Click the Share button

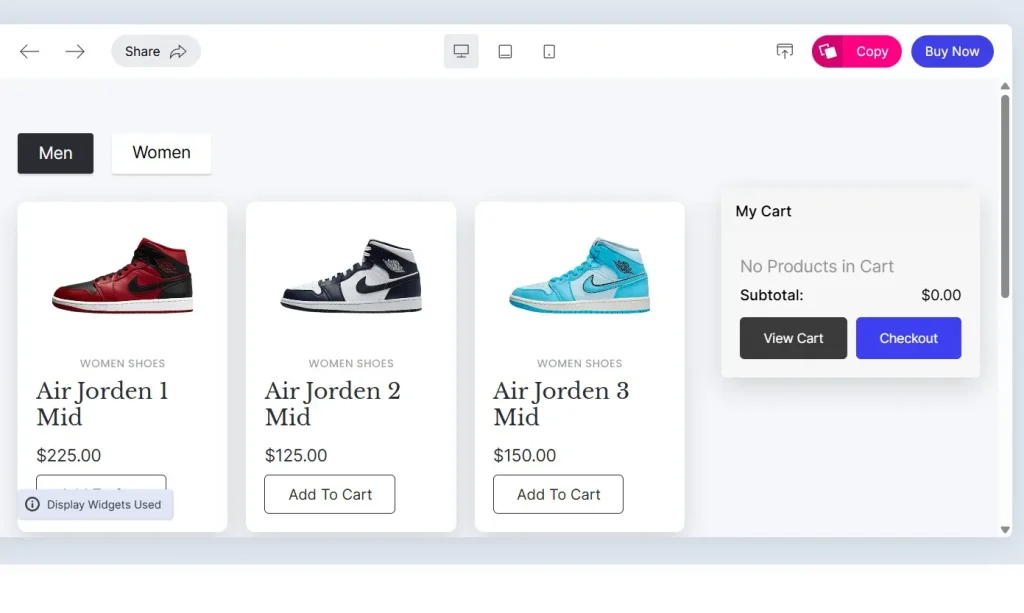(156, 51)
